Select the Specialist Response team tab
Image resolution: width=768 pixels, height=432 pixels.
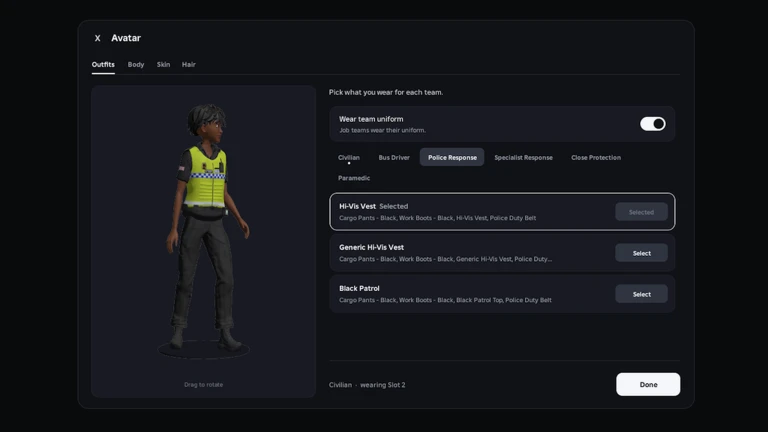523,157
